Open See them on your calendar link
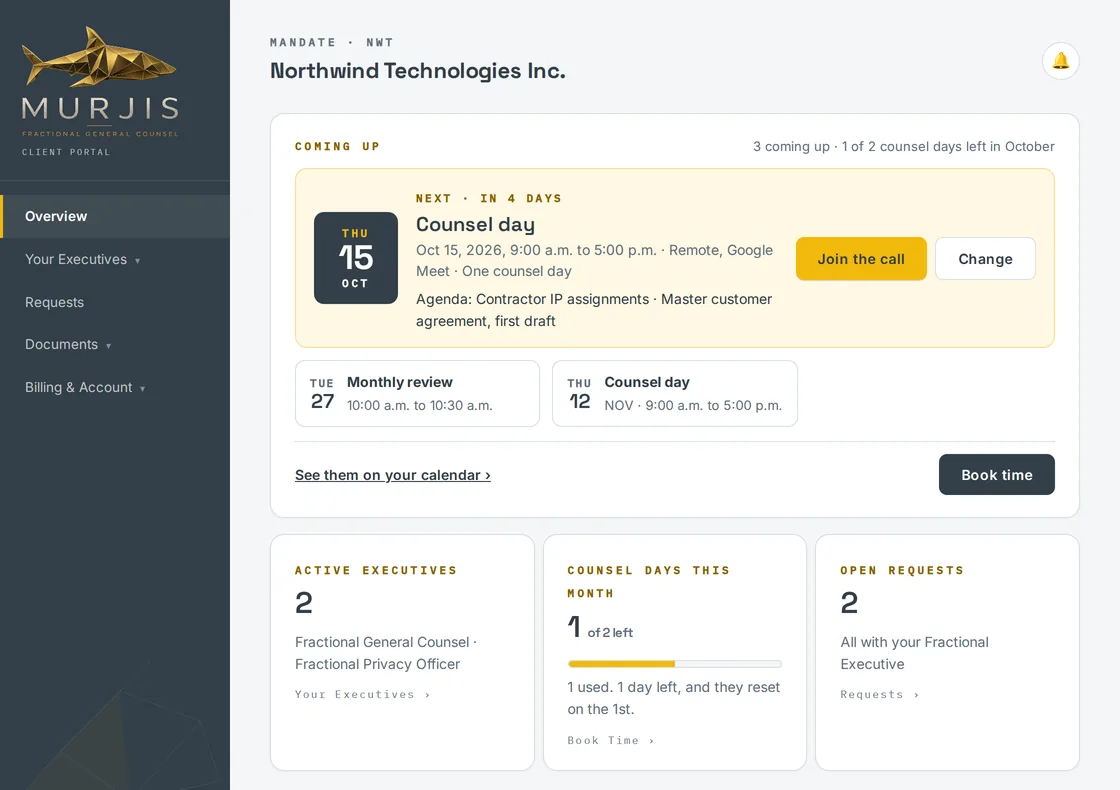1120x790 pixels. (393, 475)
